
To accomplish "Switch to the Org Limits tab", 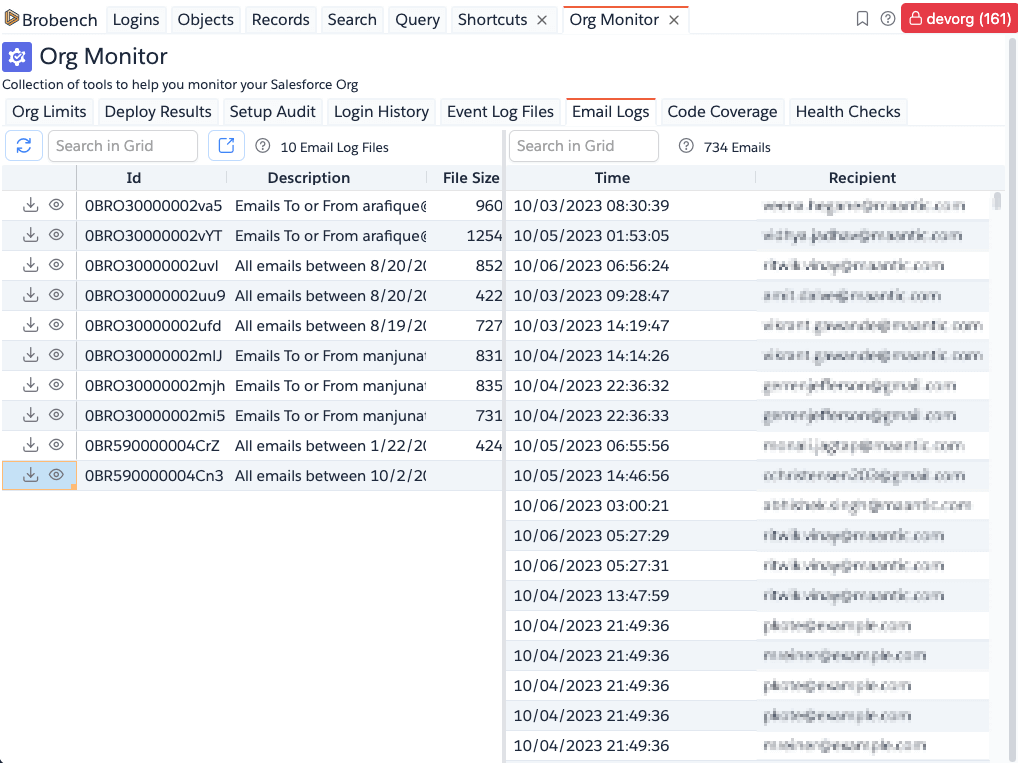I will click(x=49, y=112).
